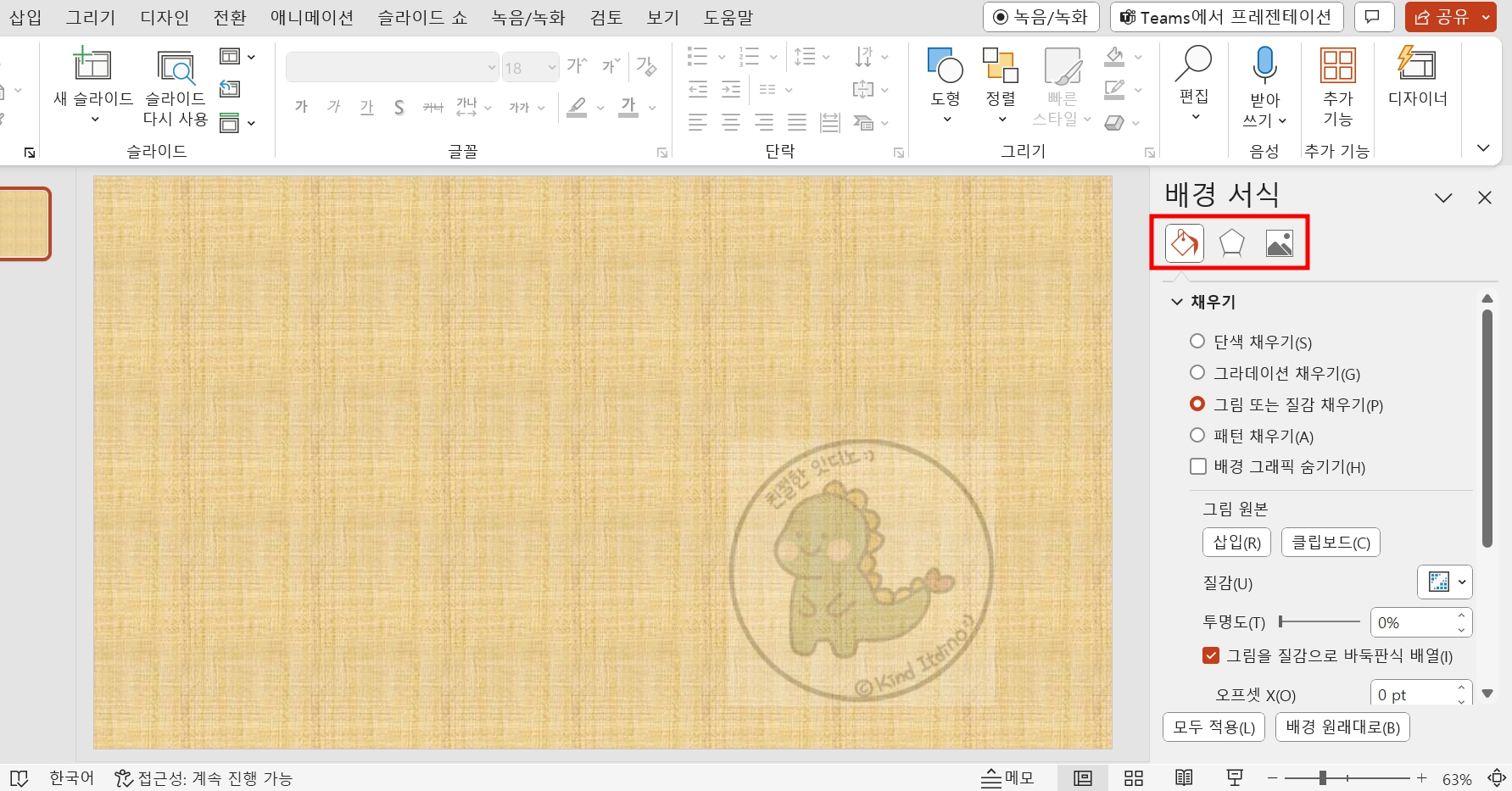
Task: Expand Share (공유) dropdown arrow
Action: [x=1486, y=17]
